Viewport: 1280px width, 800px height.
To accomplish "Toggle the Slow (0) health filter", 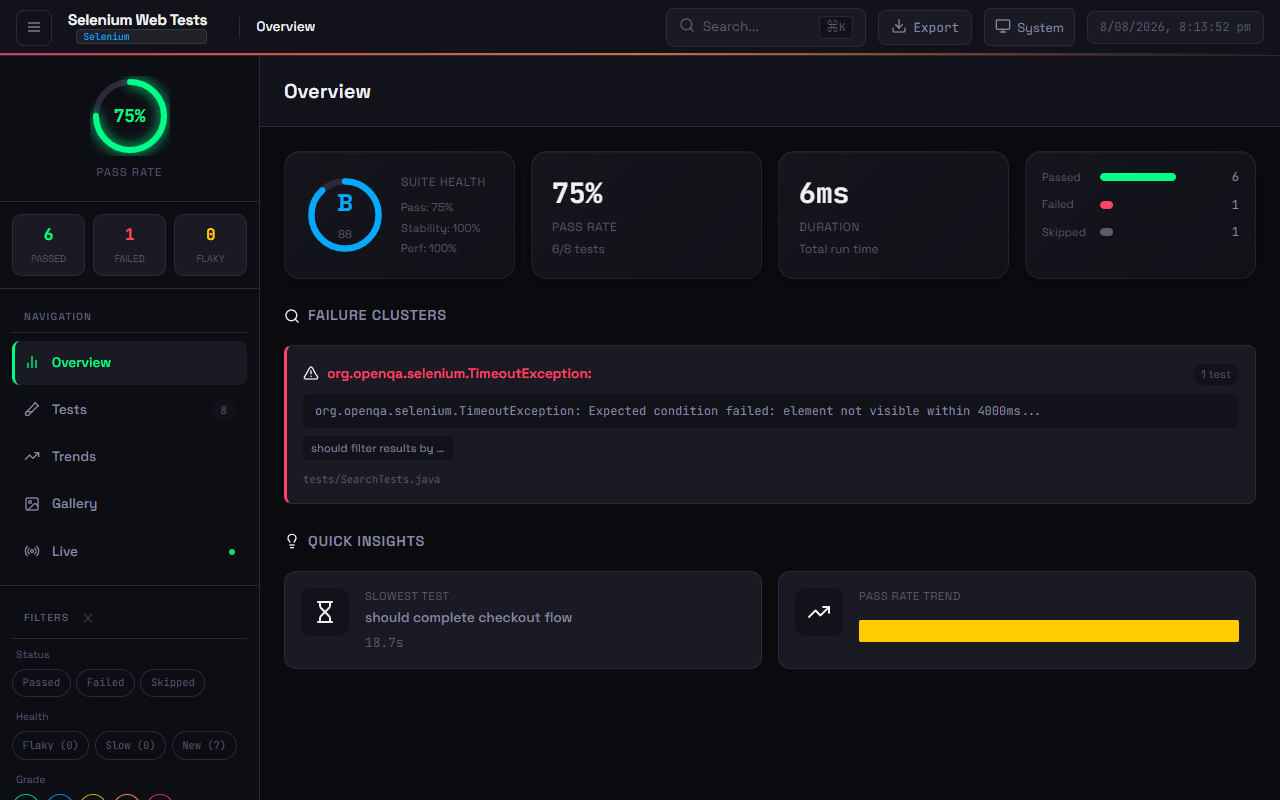I will coord(131,745).
